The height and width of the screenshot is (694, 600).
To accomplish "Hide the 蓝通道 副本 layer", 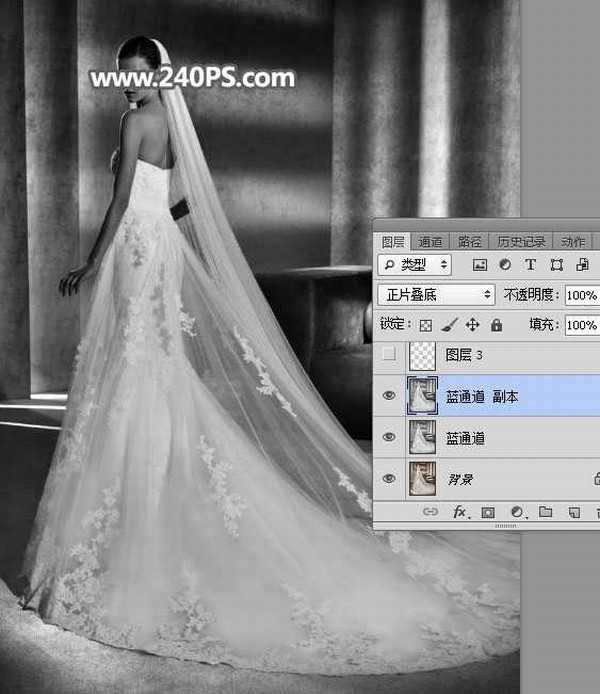I will [390, 396].
